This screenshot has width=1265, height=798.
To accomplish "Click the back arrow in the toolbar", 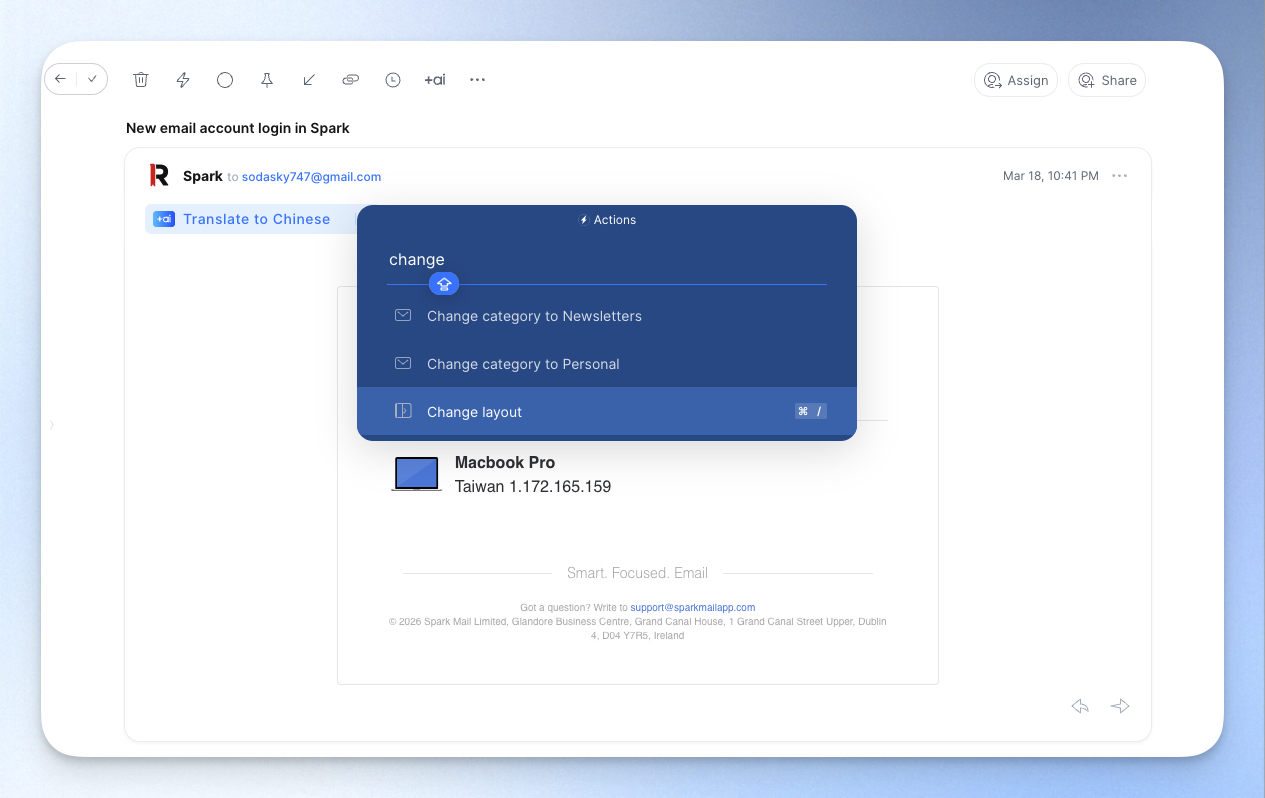I will pyautogui.click(x=61, y=79).
